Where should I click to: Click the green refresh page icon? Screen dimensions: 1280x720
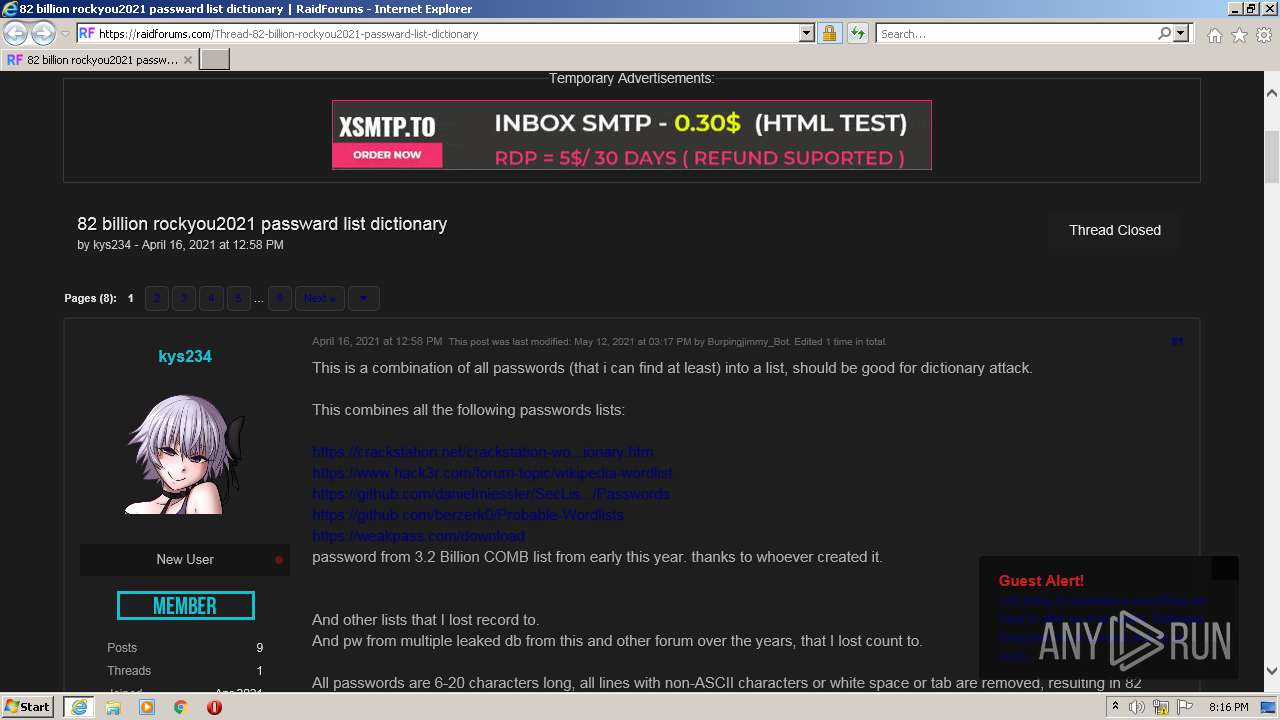(857, 33)
